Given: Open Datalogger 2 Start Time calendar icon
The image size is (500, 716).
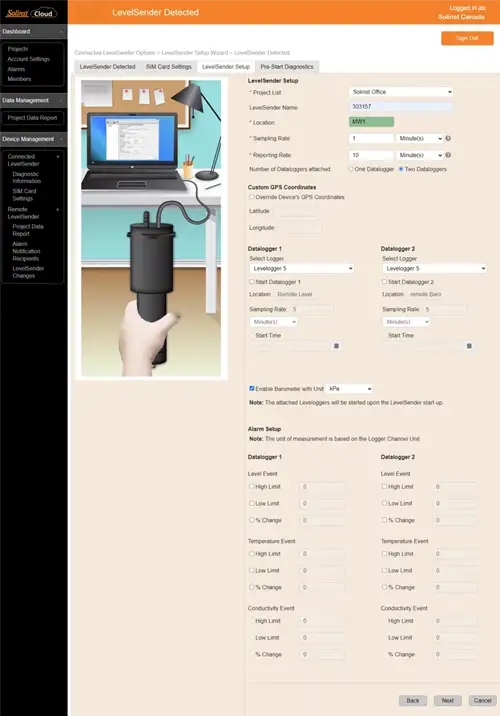Looking at the screenshot, I should [x=469, y=346].
